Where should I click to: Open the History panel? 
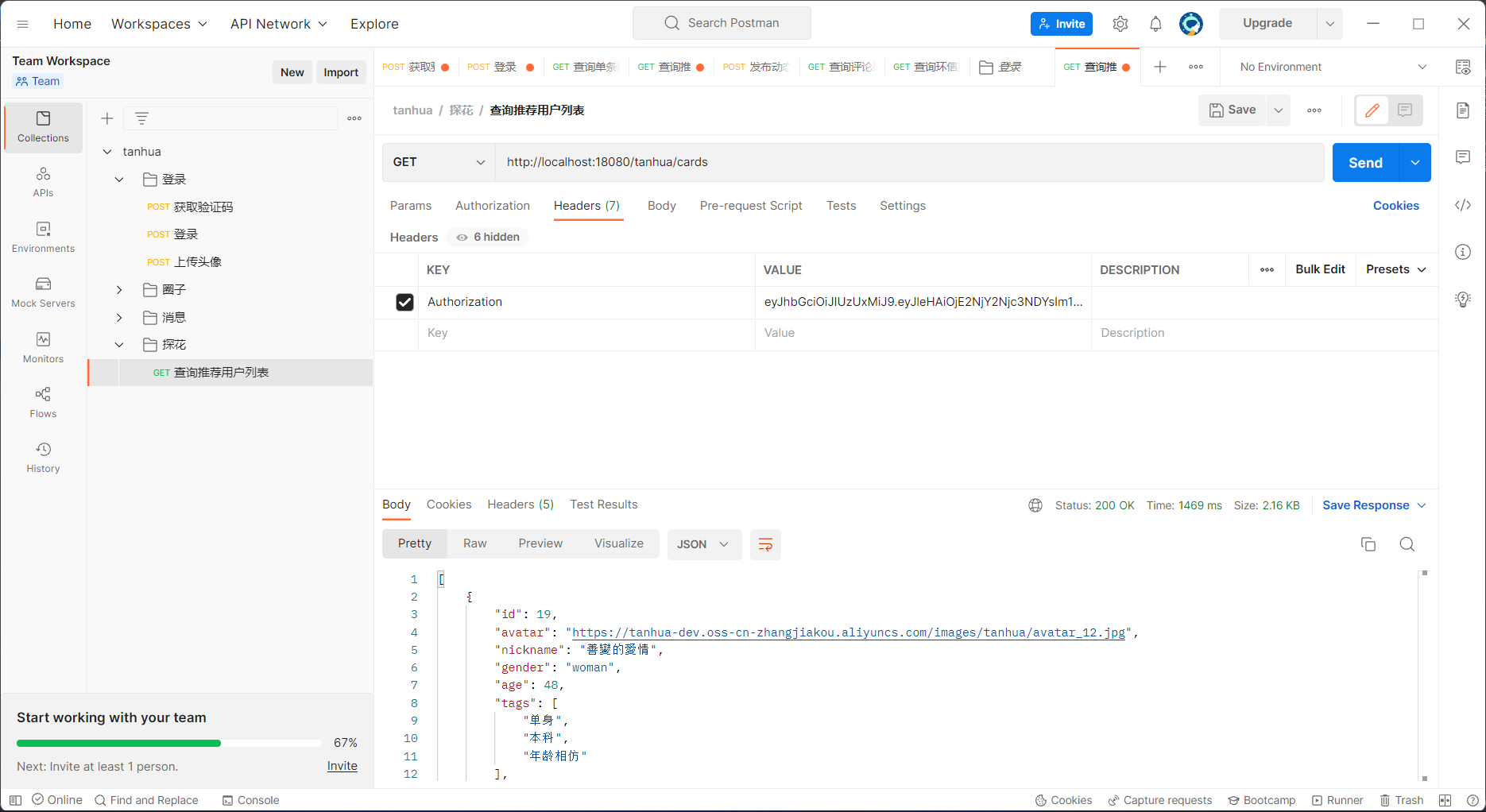click(43, 458)
